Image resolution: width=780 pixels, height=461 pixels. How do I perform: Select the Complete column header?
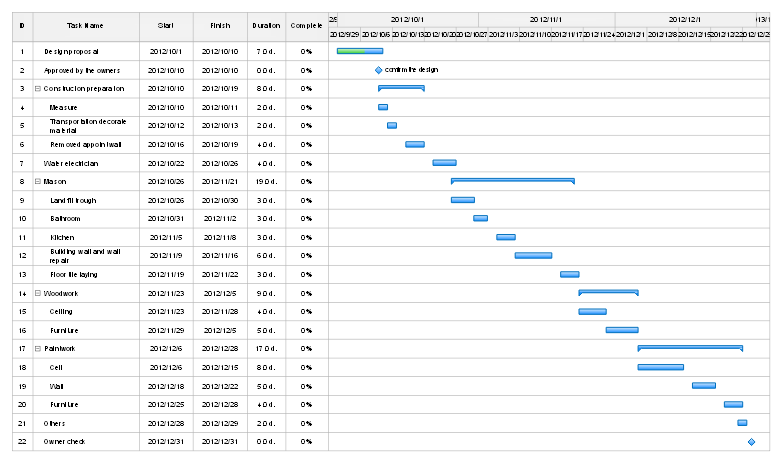point(306,25)
